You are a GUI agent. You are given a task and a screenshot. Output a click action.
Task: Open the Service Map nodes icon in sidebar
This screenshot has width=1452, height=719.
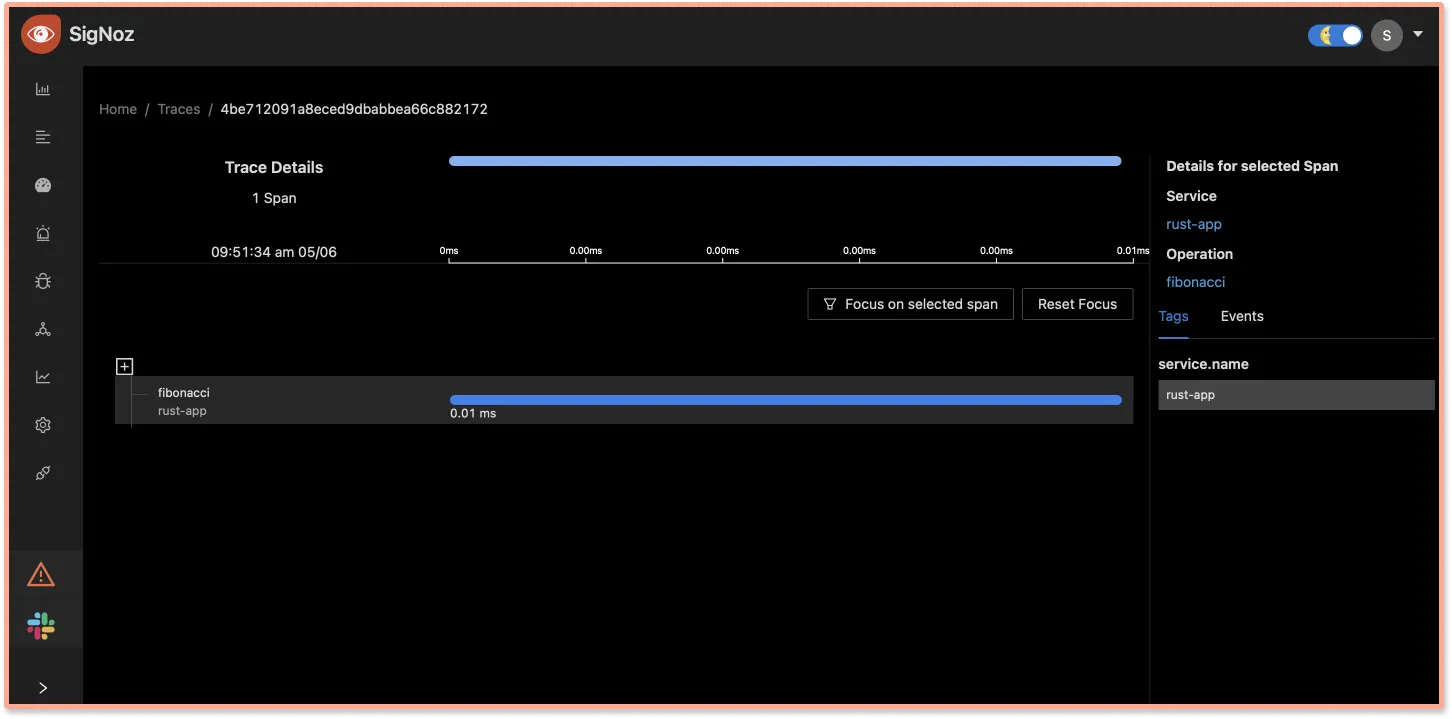(x=43, y=329)
